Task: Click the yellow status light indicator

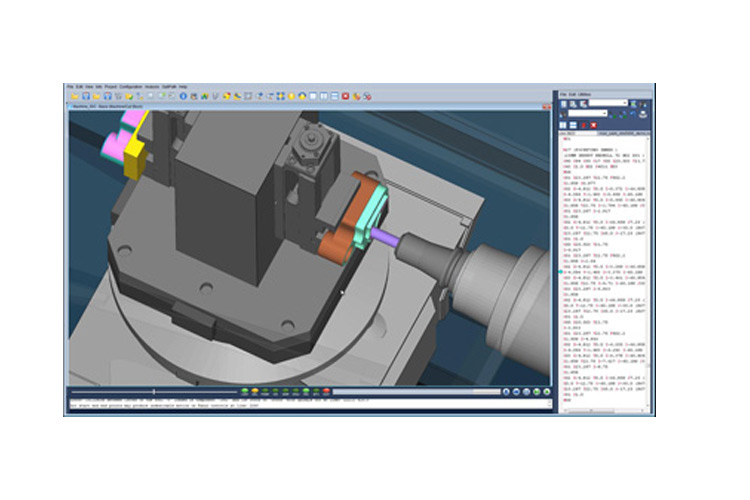Action: 255,391
